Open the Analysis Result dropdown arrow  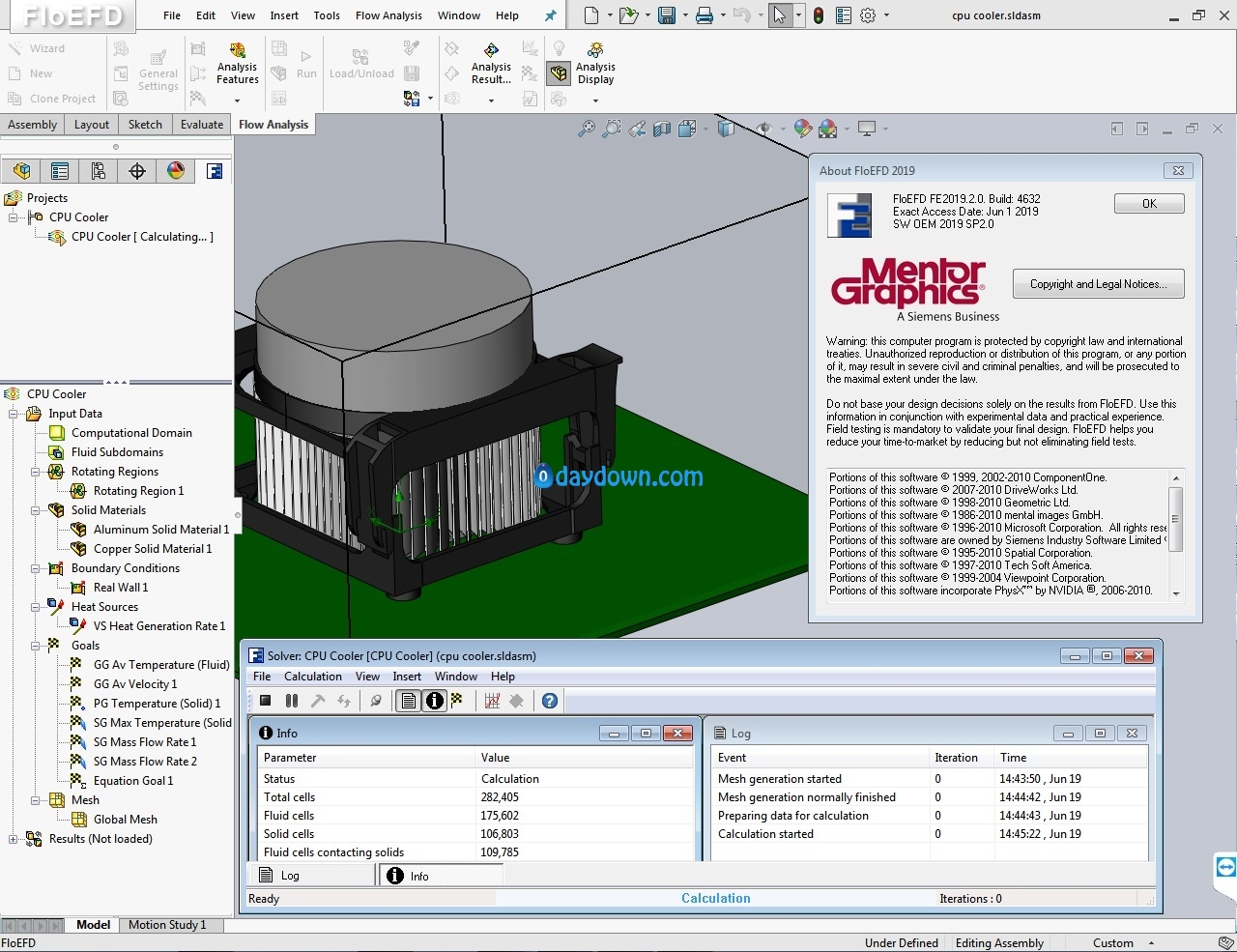(491, 100)
